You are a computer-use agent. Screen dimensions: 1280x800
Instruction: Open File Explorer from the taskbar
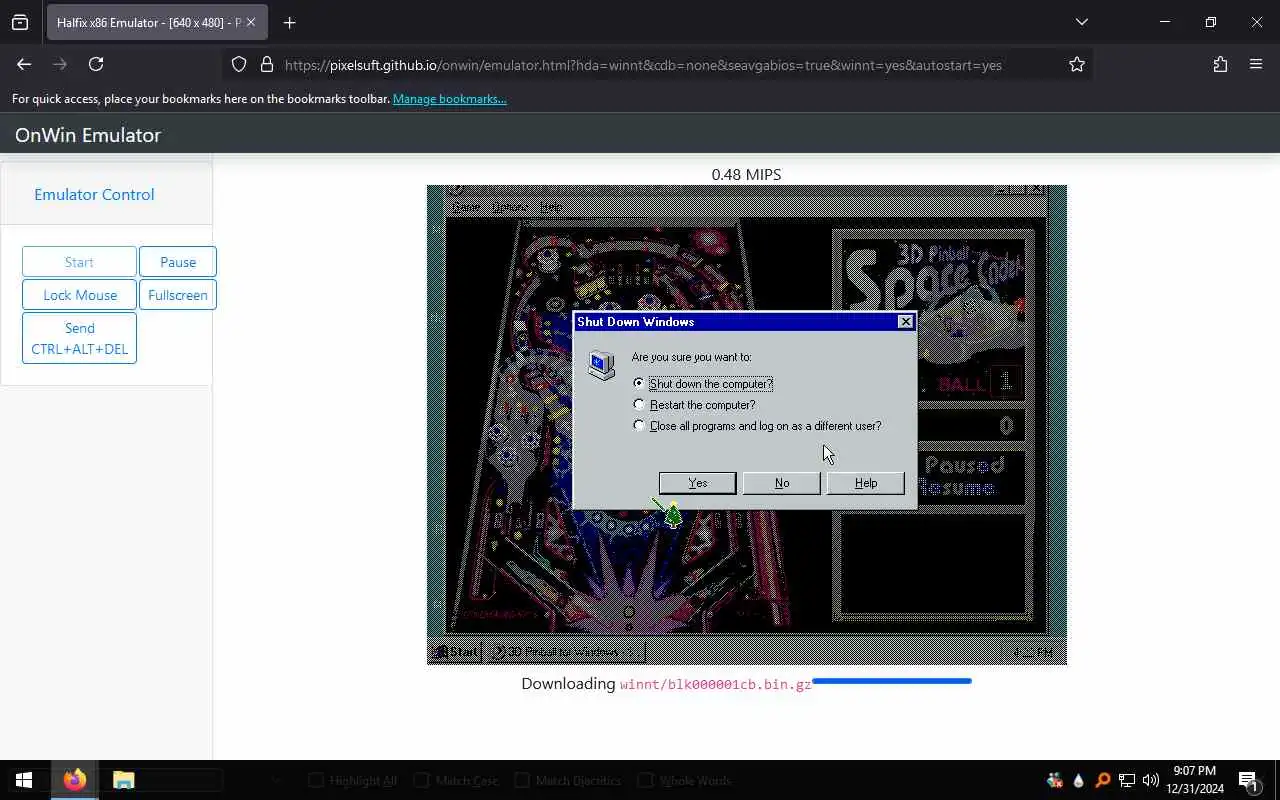coord(123,780)
